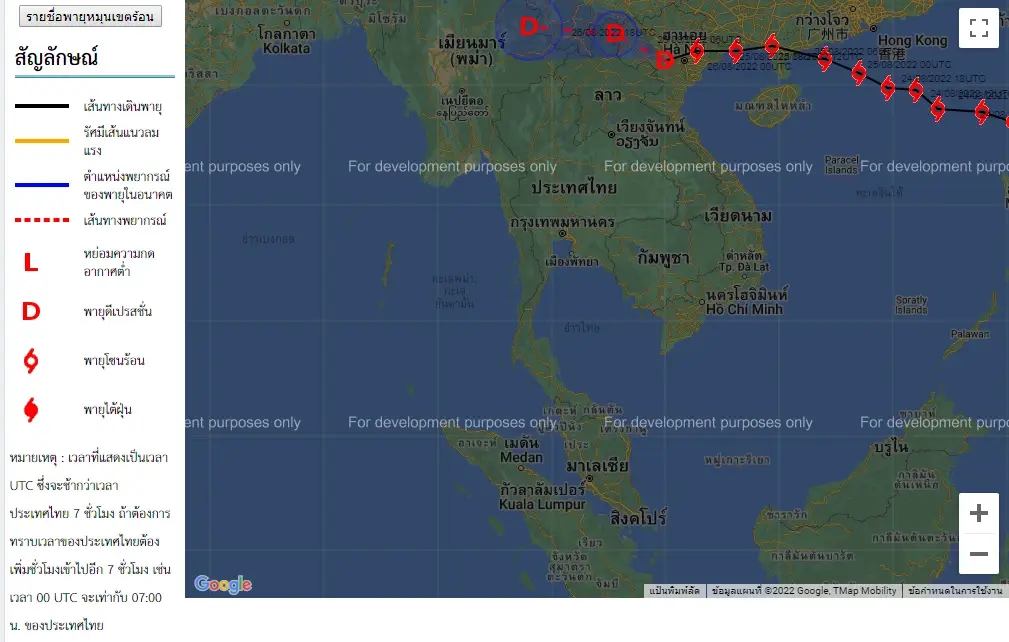Click the typhoon legend symbol beside พายุไต้ฝุ่น
1009x642 pixels.
[x=31, y=410]
